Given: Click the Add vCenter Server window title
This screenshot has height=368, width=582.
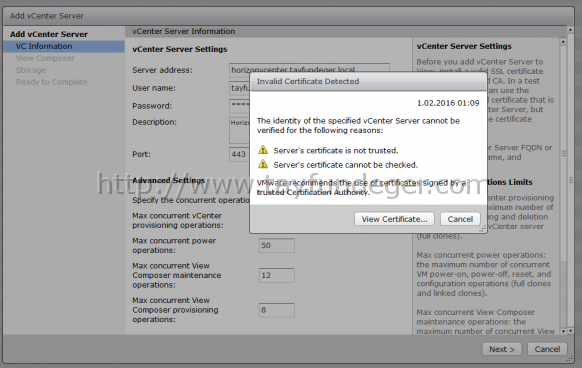Looking at the screenshot, I should point(47,16).
